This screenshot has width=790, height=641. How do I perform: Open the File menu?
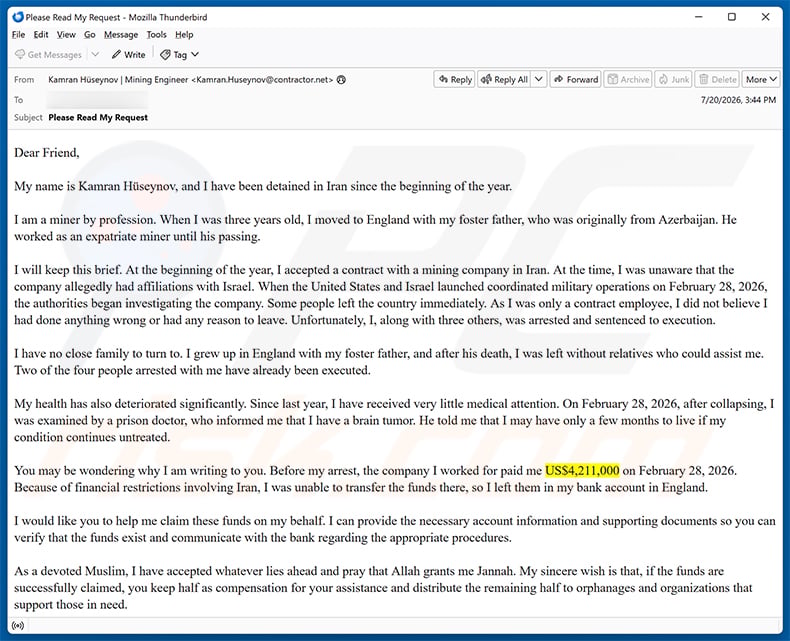[18, 35]
